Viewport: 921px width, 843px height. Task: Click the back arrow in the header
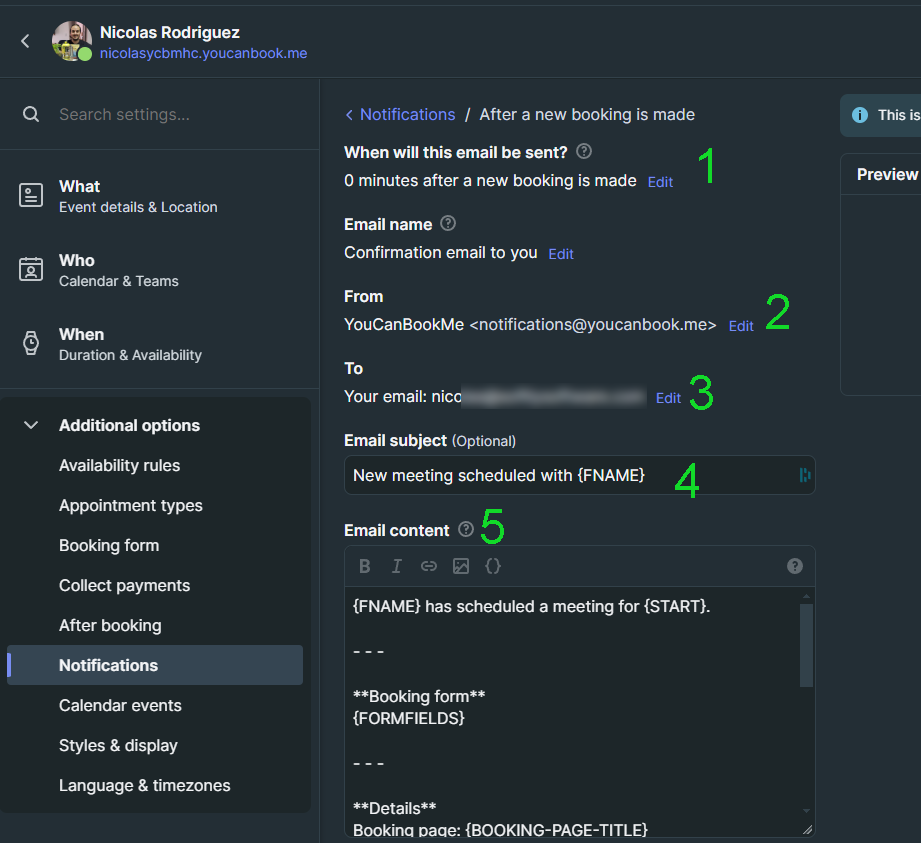[x=26, y=41]
